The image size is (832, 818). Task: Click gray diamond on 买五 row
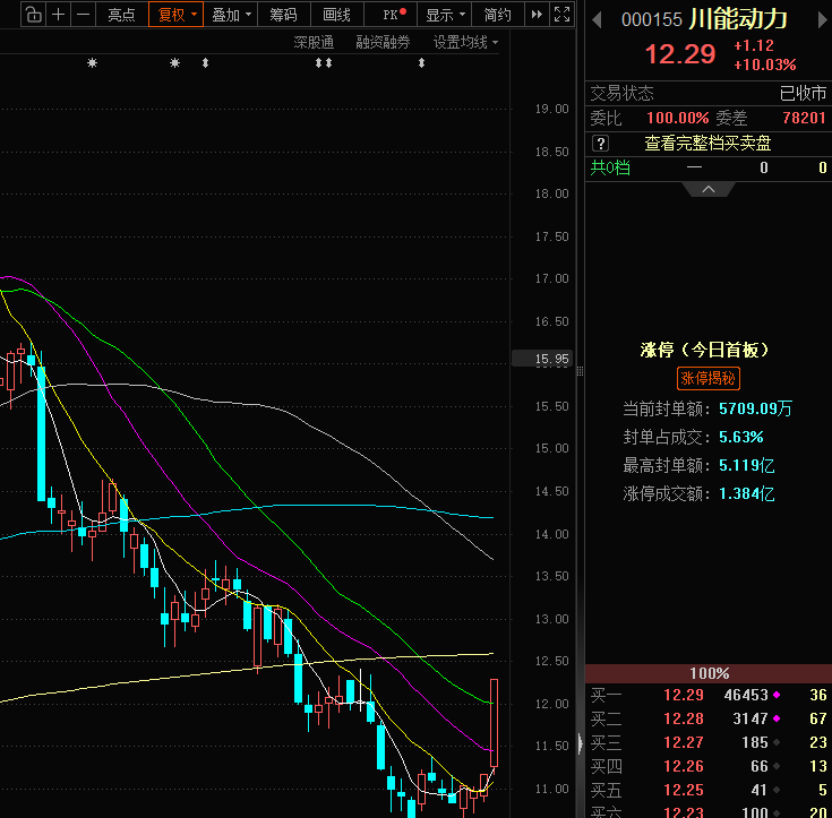777,790
